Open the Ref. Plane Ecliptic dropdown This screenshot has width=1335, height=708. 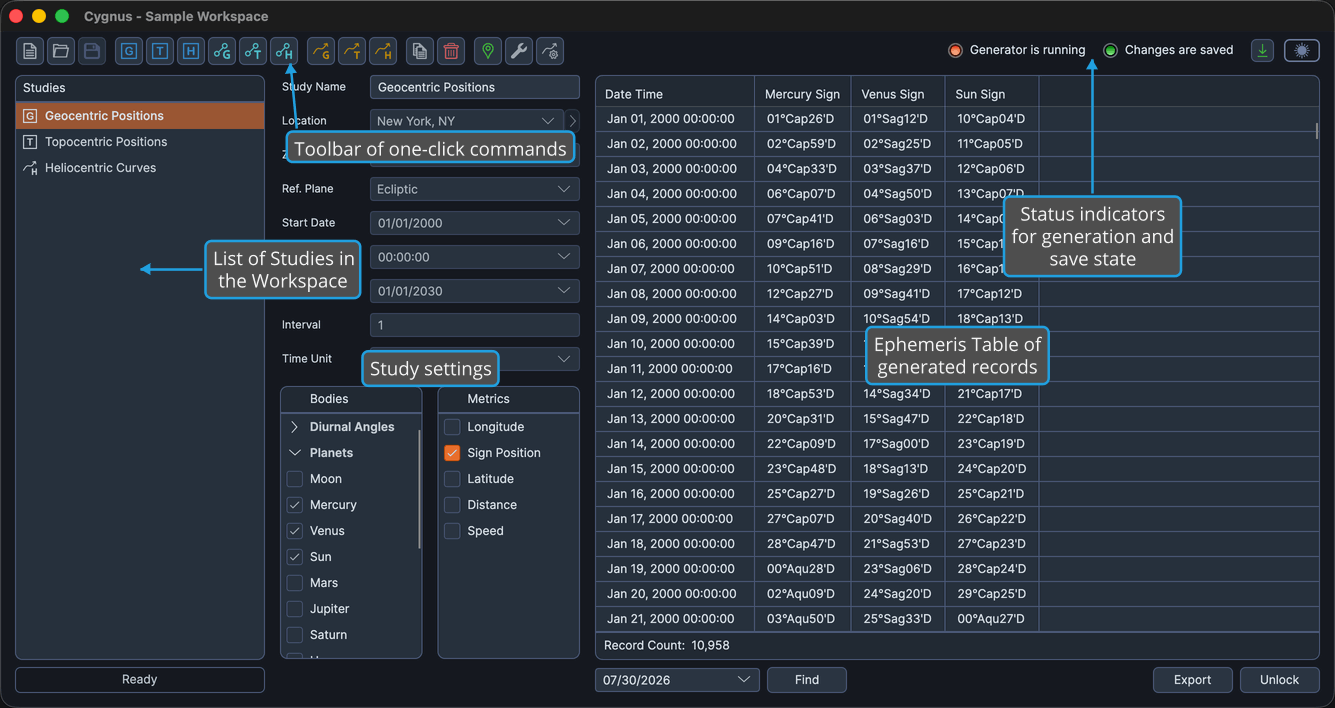pos(475,189)
